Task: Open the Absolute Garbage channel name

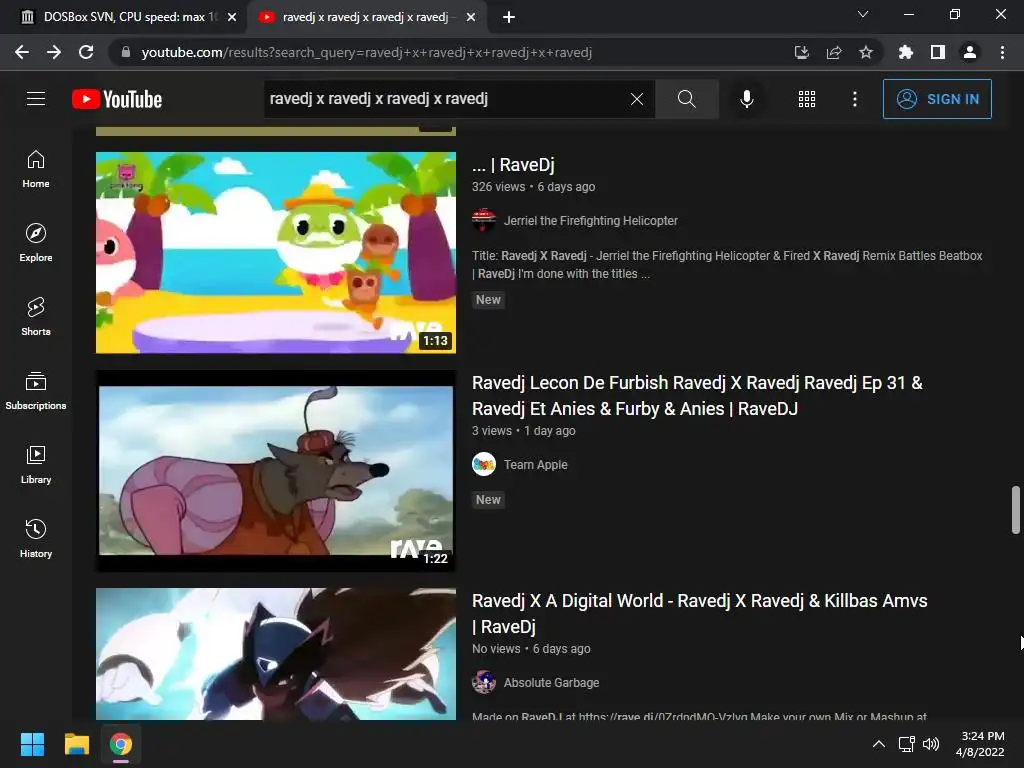Action: (x=551, y=682)
